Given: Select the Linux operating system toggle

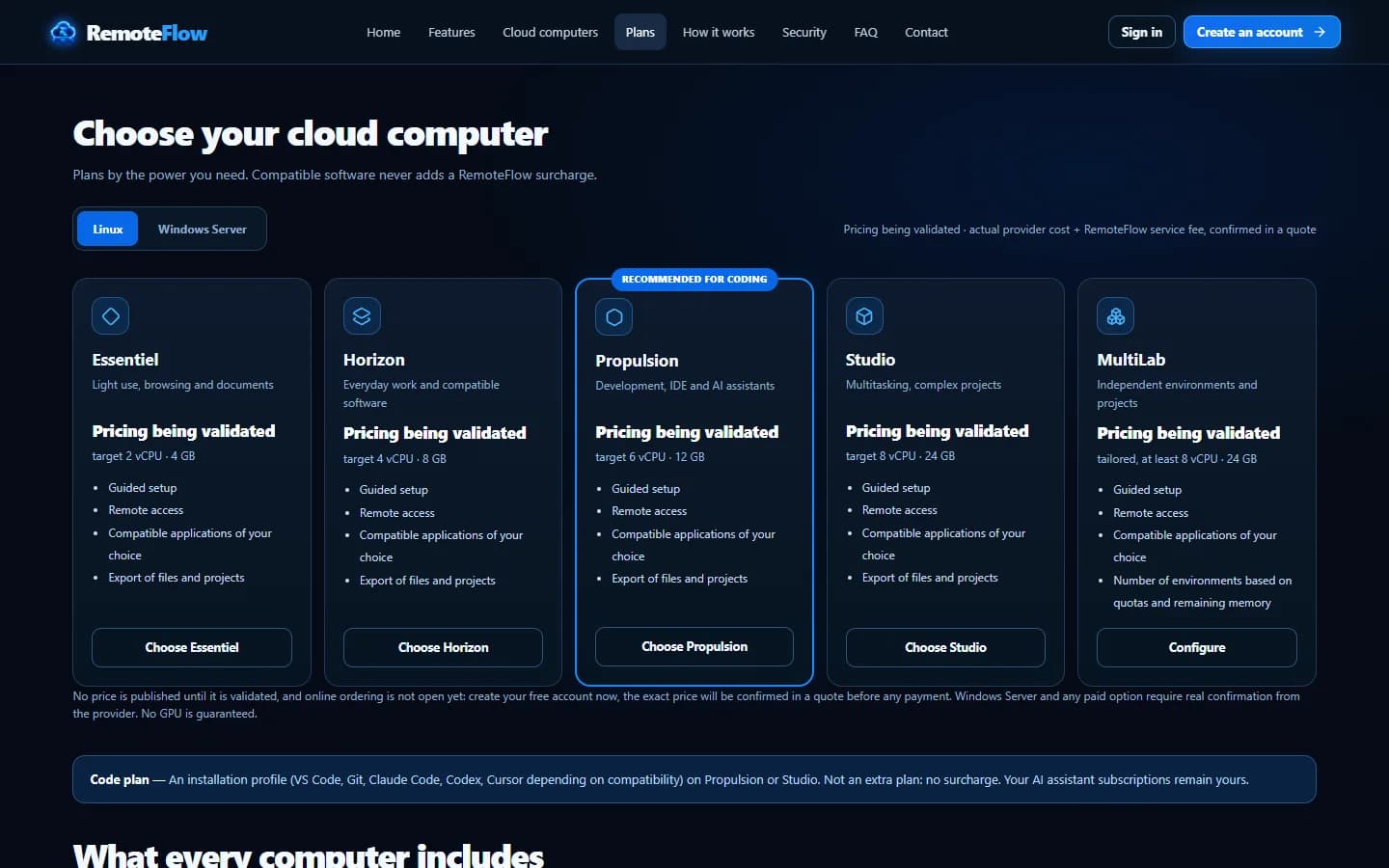Looking at the screenshot, I should pyautogui.click(x=108, y=230).
